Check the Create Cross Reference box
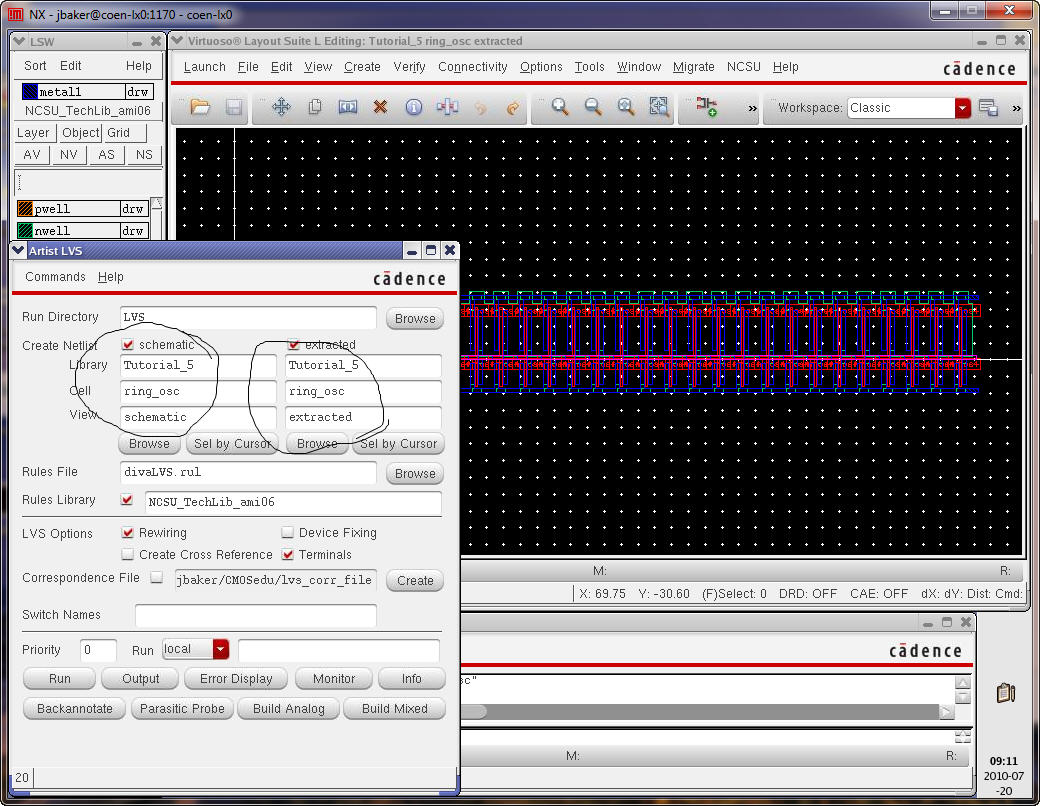1040x806 pixels. point(128,554)
